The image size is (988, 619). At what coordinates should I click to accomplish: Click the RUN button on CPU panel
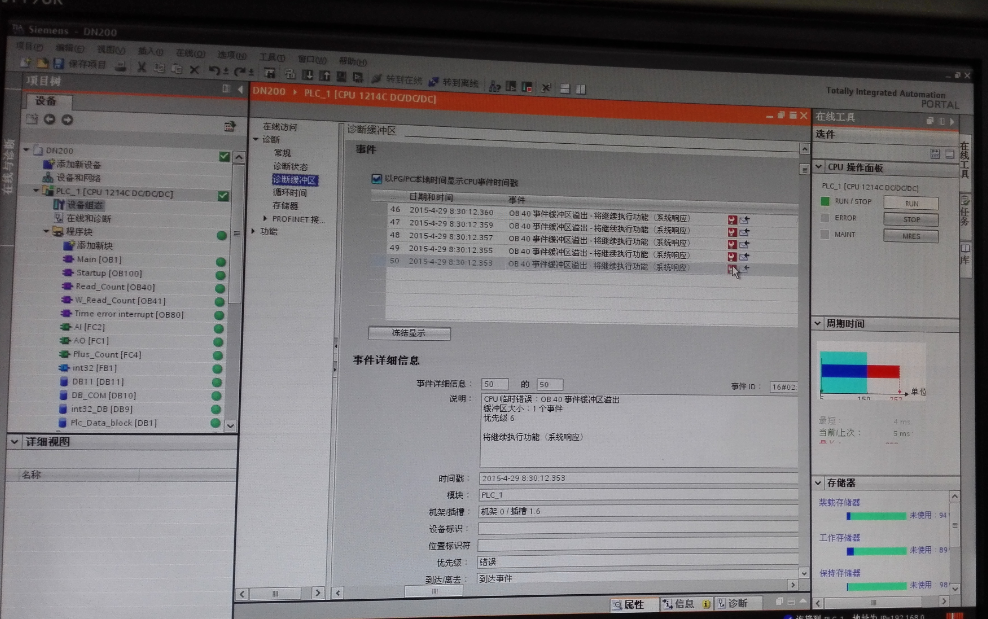tap(911, 203)
